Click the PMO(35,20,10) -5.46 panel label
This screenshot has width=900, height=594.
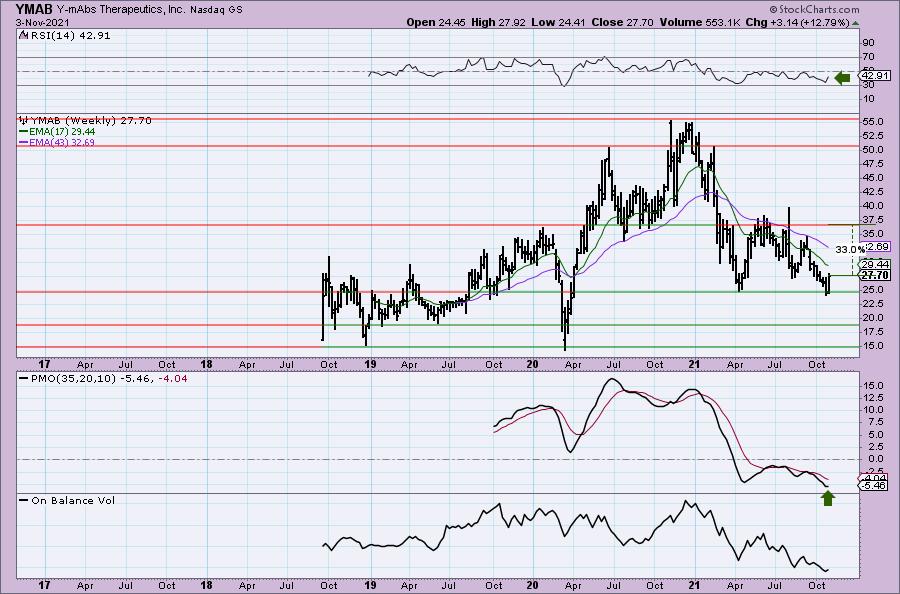(x=85, y=379)
